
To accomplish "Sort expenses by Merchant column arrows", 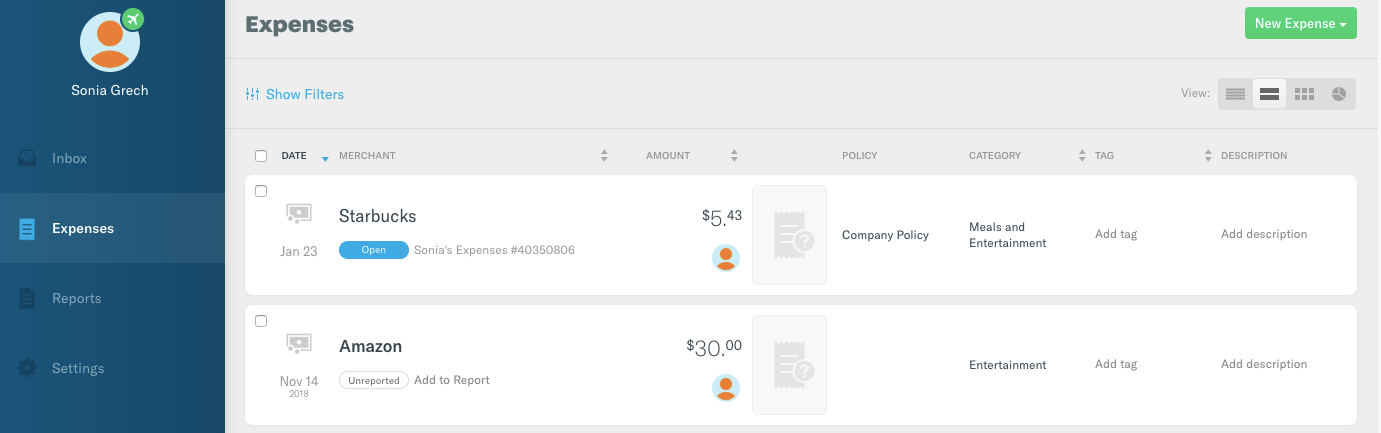I will pos(604,156).
